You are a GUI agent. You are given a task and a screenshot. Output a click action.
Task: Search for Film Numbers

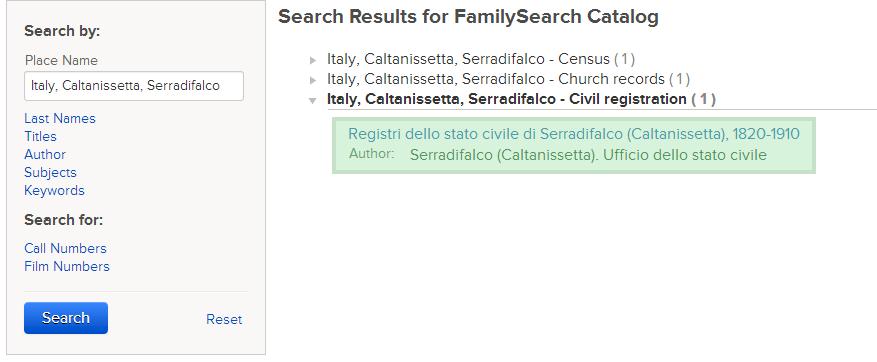67,266
